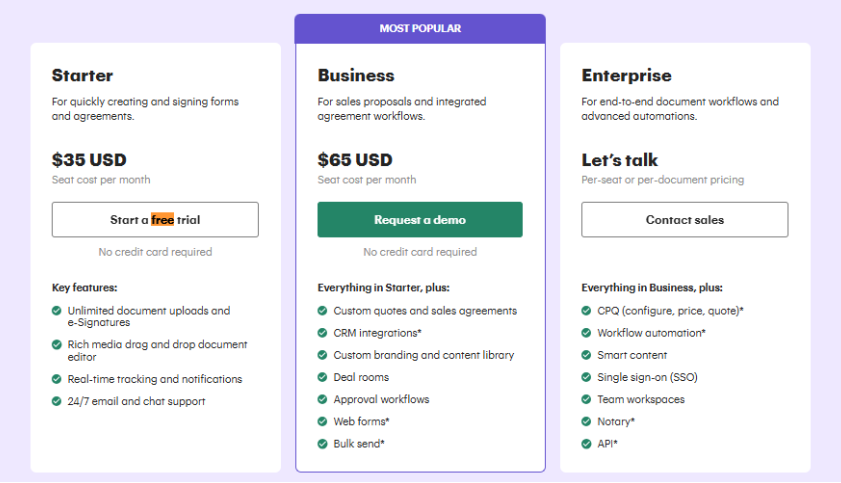841x483 pixels.
Task: Click the checkmark icon next to Notary
Action: [x=587, y=421]
